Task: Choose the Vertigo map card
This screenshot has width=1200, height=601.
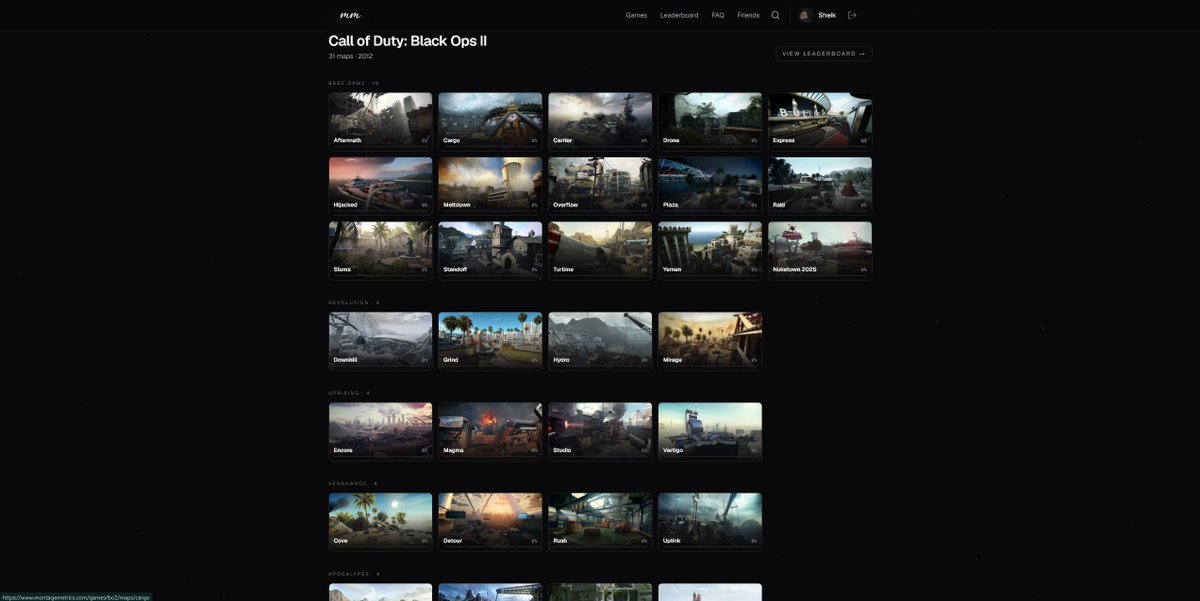Action: coord(710,431)
